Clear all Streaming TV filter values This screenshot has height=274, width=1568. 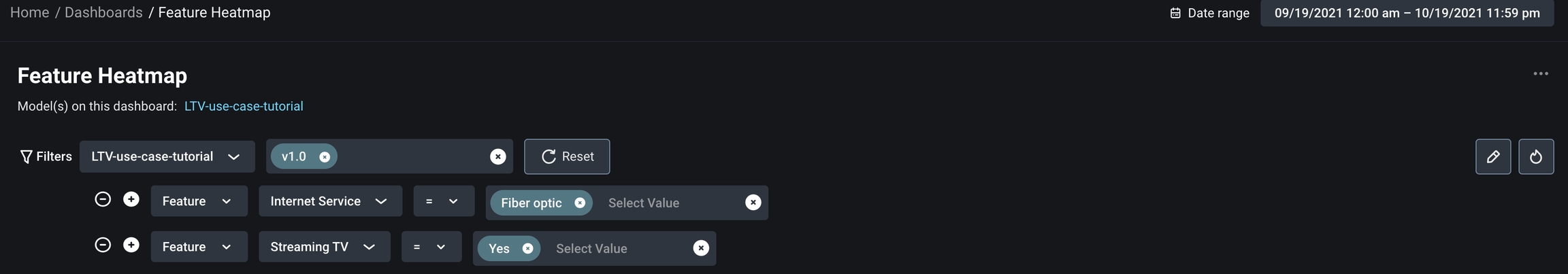[x=700, y=248]
